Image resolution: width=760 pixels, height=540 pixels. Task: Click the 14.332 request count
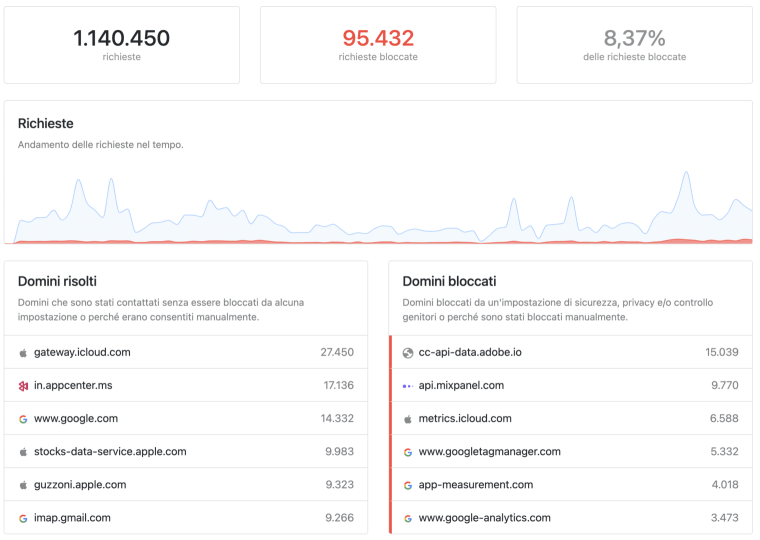(x=337, y=418)
